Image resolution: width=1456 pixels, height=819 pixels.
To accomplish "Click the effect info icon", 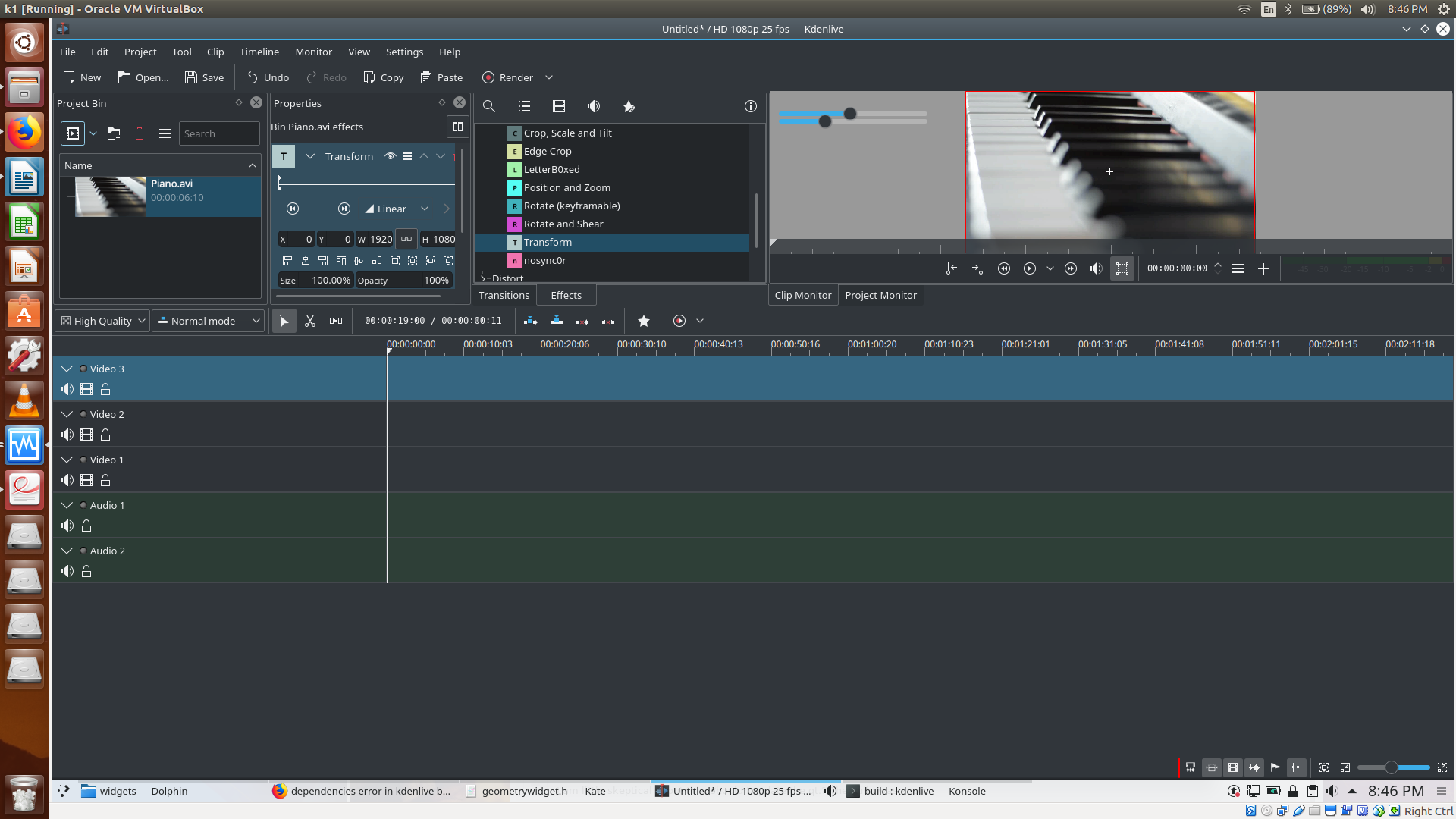I will [x=750, y=106].
